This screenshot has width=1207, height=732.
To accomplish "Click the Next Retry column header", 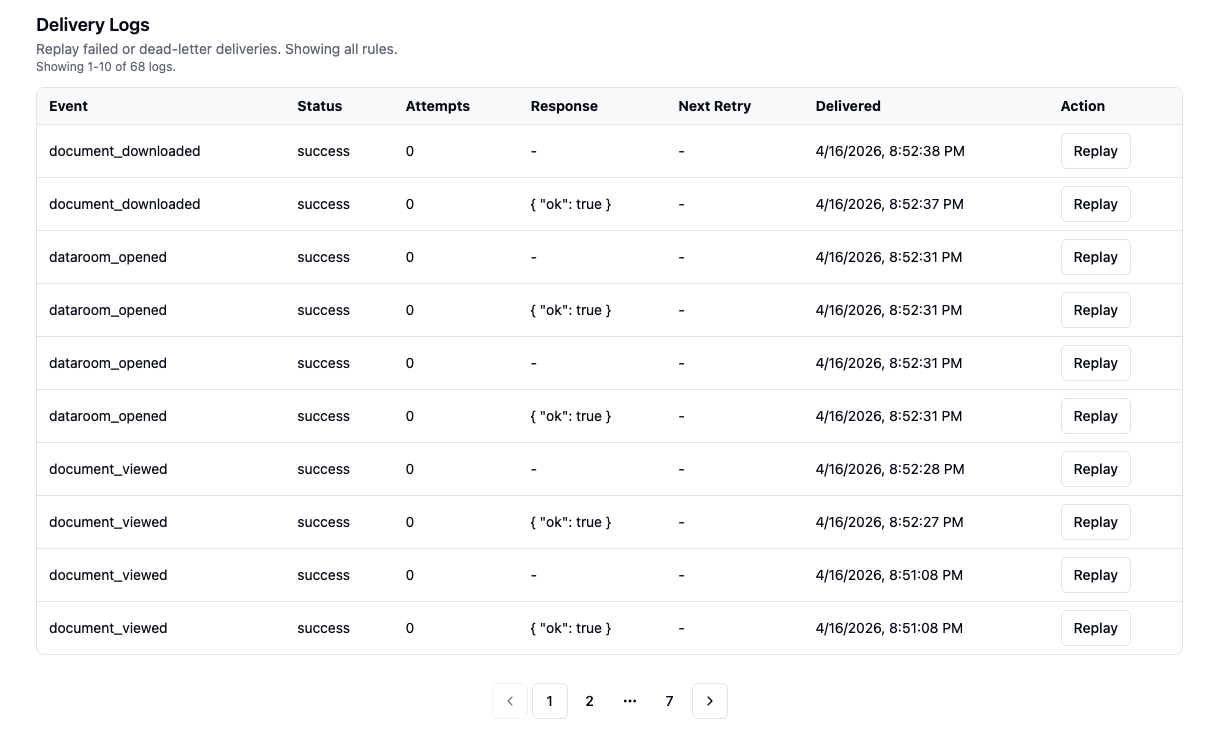I will coord(714,106).
